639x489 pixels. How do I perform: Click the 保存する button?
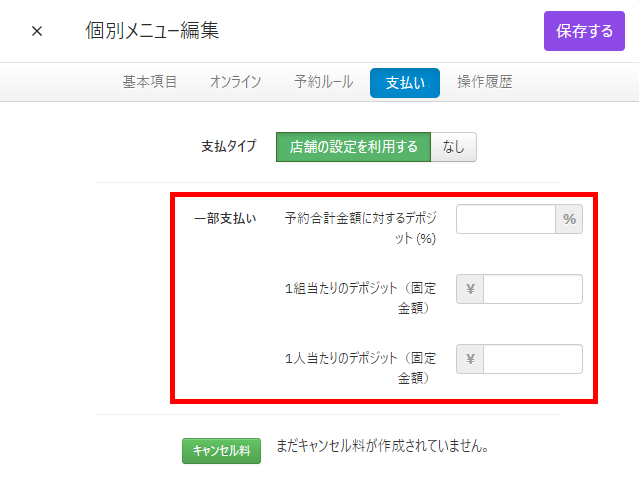(x=584, y=31)
